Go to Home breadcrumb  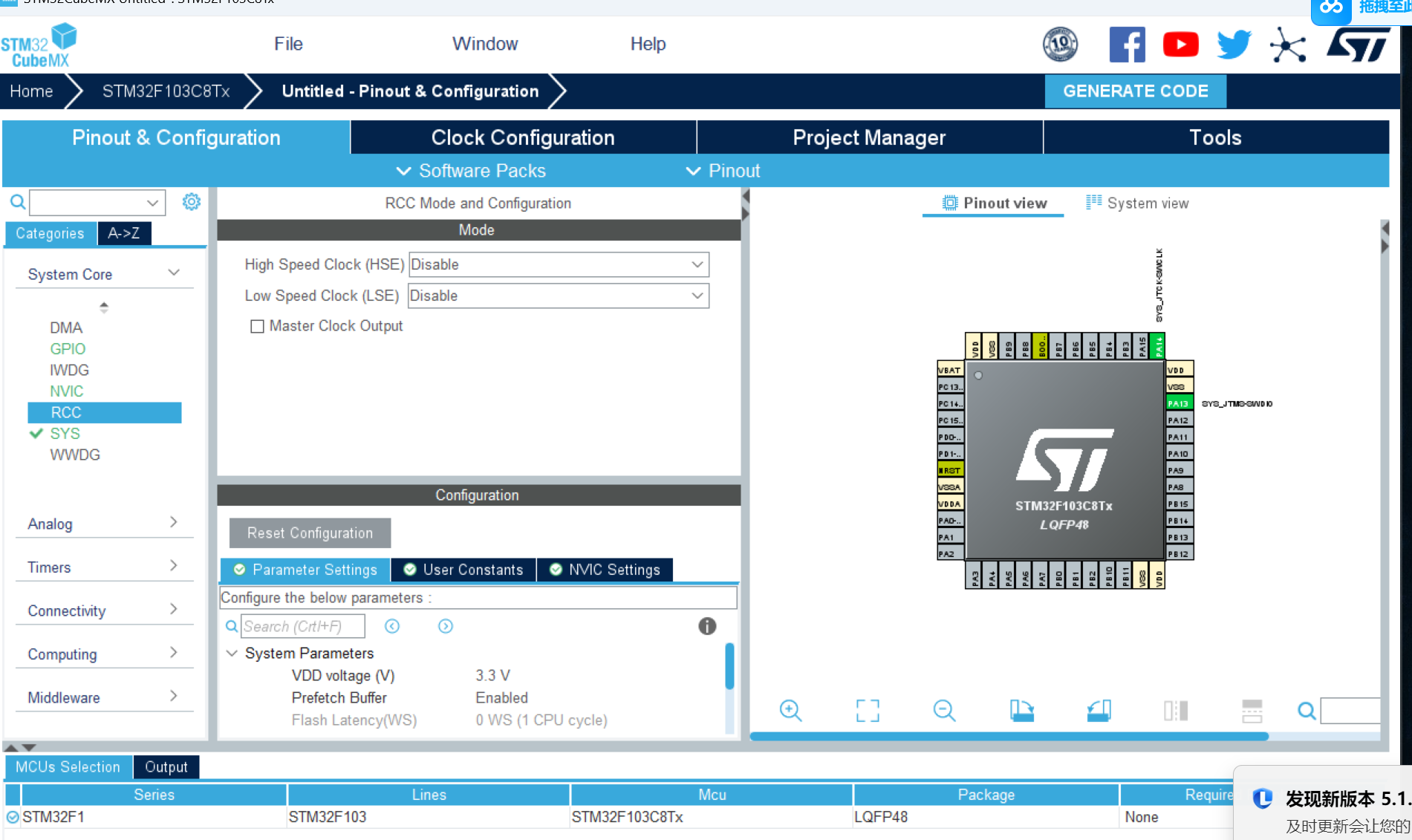31,91
